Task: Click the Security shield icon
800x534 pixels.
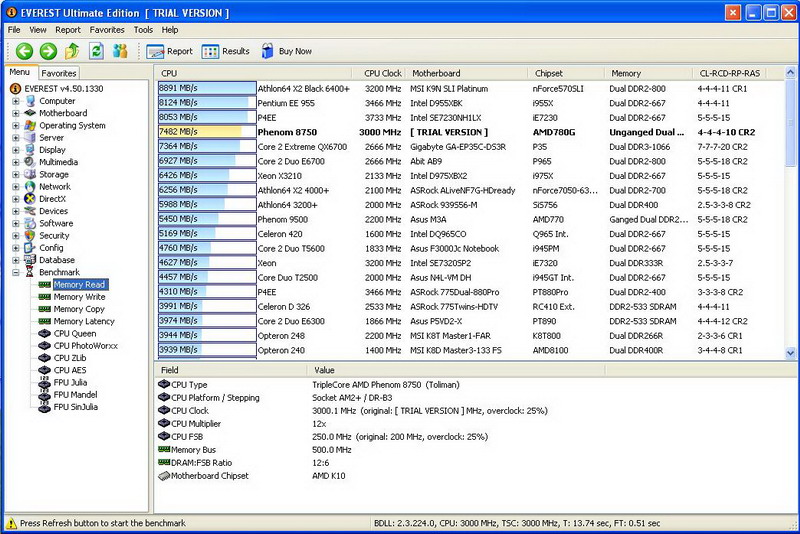Action: [30, 236]
